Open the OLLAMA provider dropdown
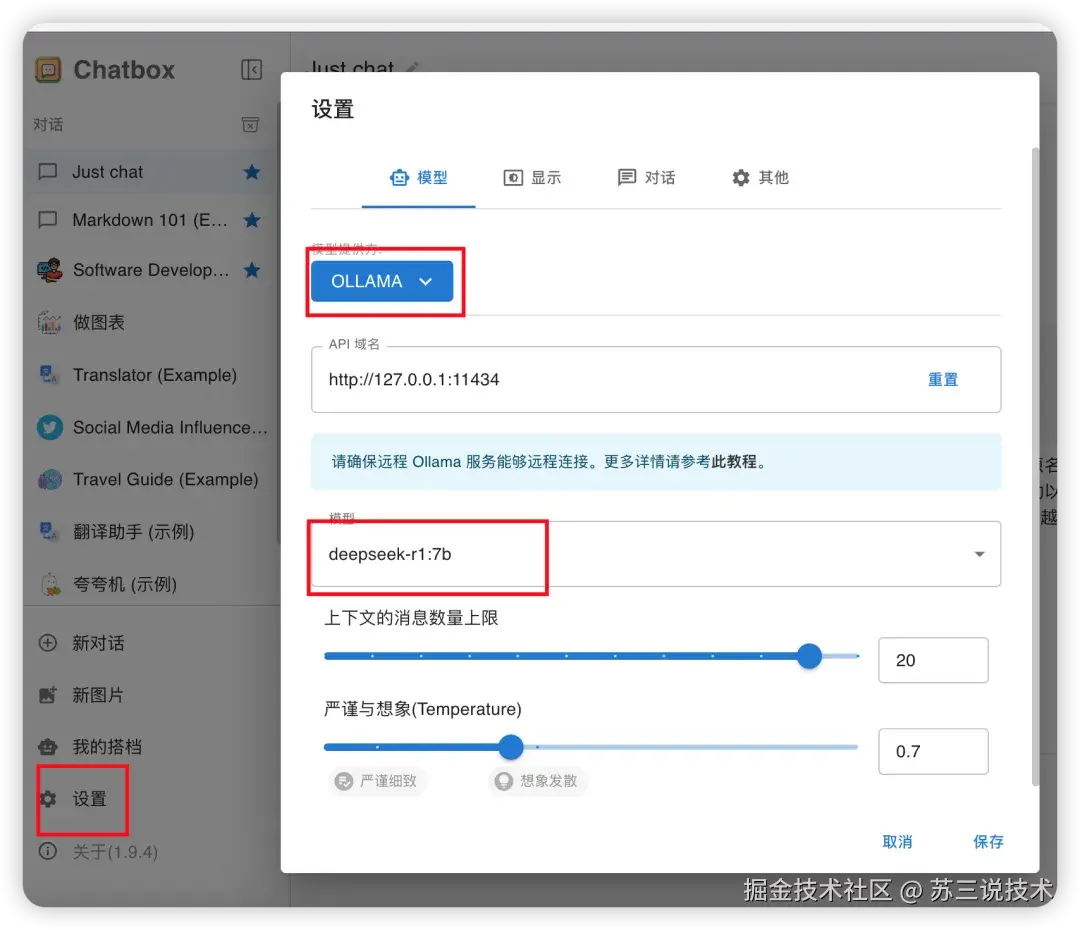 (x=382, y=281)
